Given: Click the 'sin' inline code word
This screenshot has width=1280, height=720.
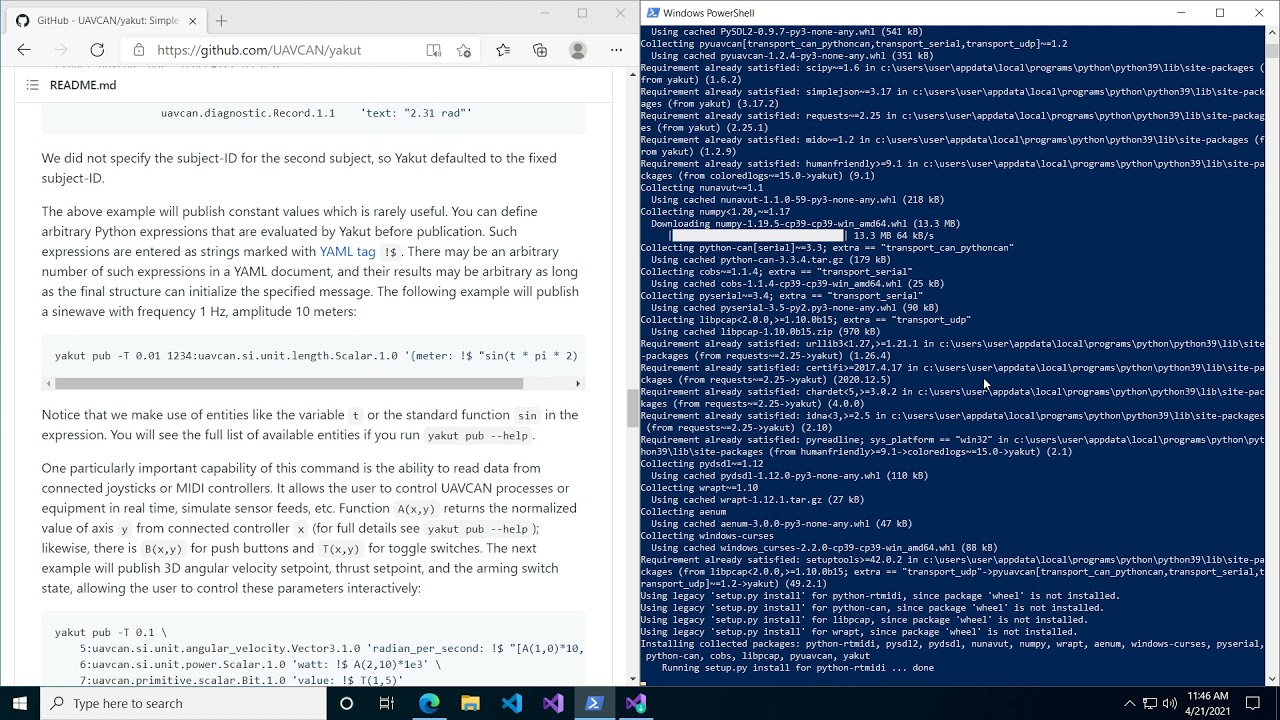Looking at the screenshot, I should point(527,415).
